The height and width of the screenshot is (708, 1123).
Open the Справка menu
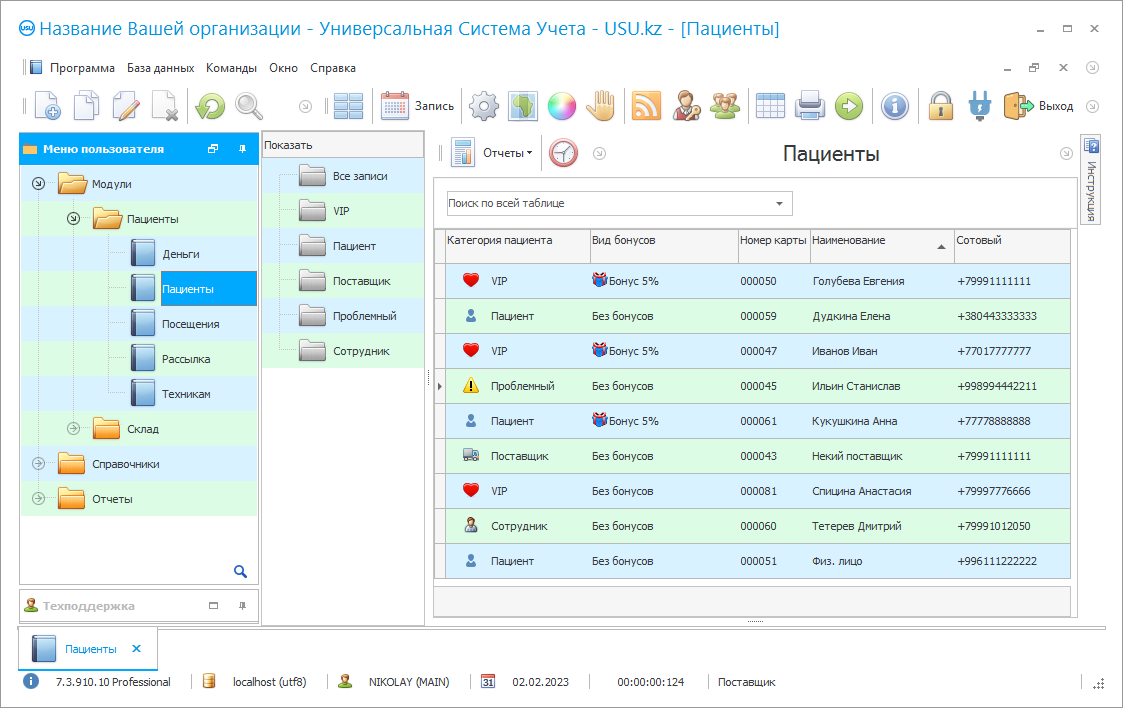coord(333,68)
